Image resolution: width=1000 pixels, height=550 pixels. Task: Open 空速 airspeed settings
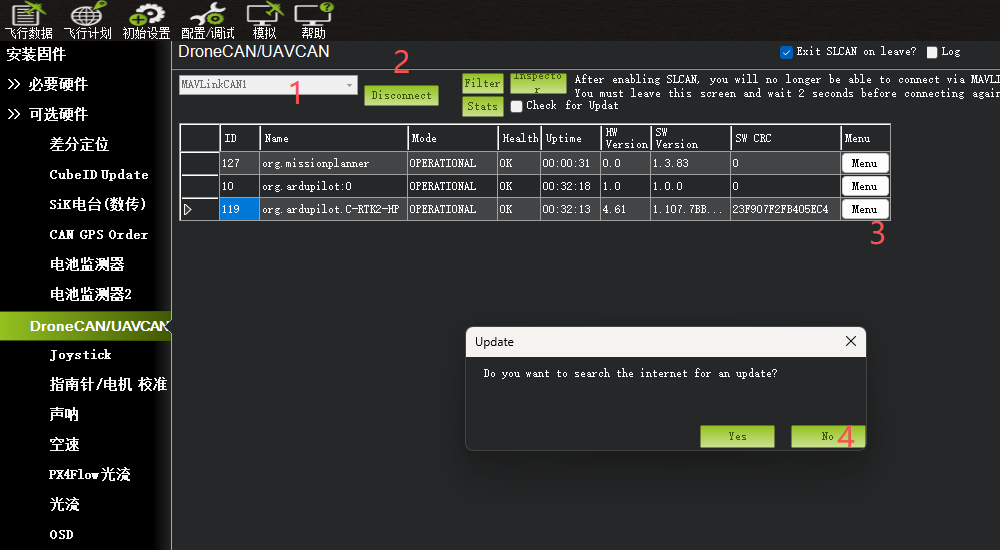[x=64, y=444]
